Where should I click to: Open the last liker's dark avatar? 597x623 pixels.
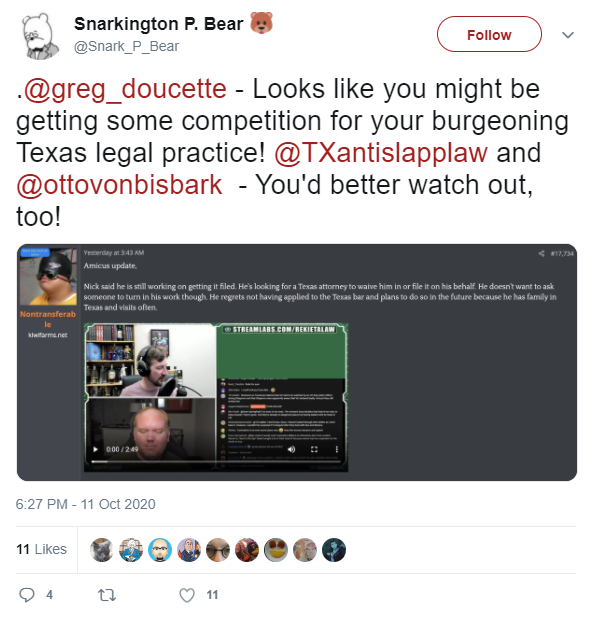(334, 550)
